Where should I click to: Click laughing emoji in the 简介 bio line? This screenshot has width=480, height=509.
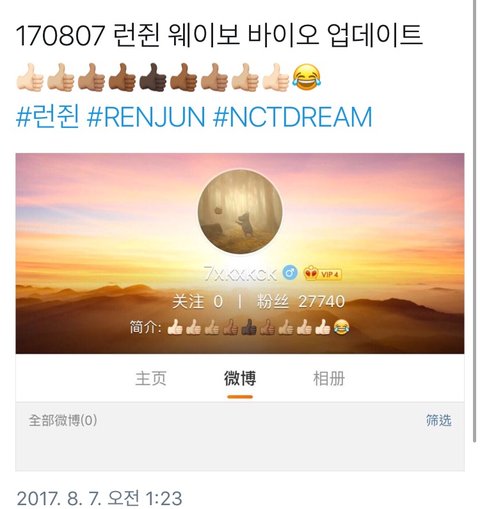[x=341, y=327]
